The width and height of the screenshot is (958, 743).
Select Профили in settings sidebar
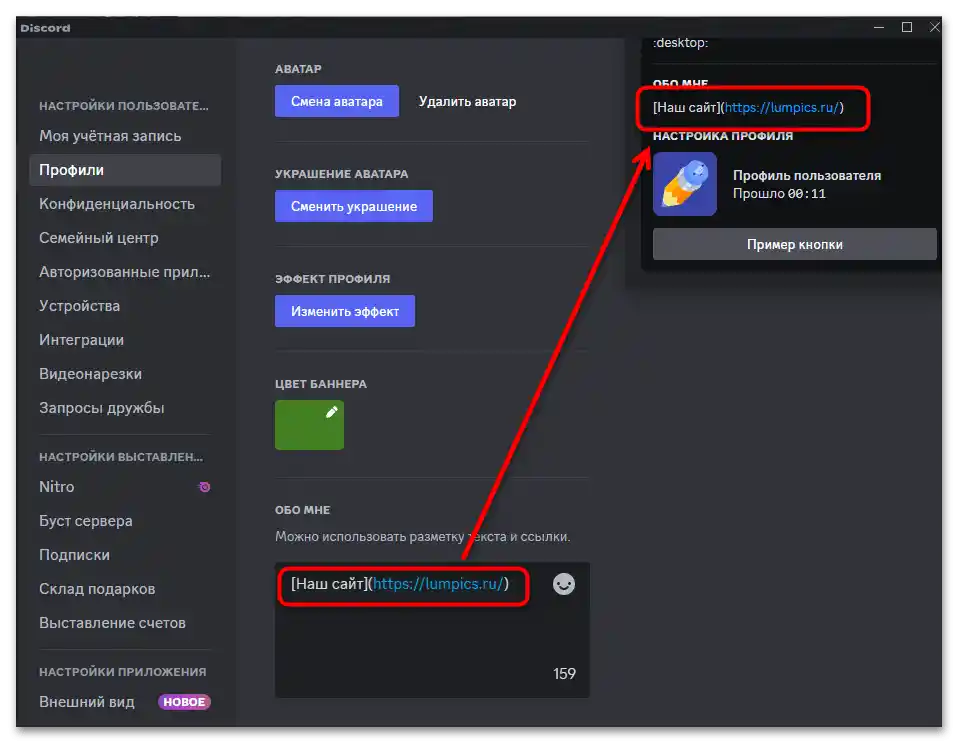point(125,170)
